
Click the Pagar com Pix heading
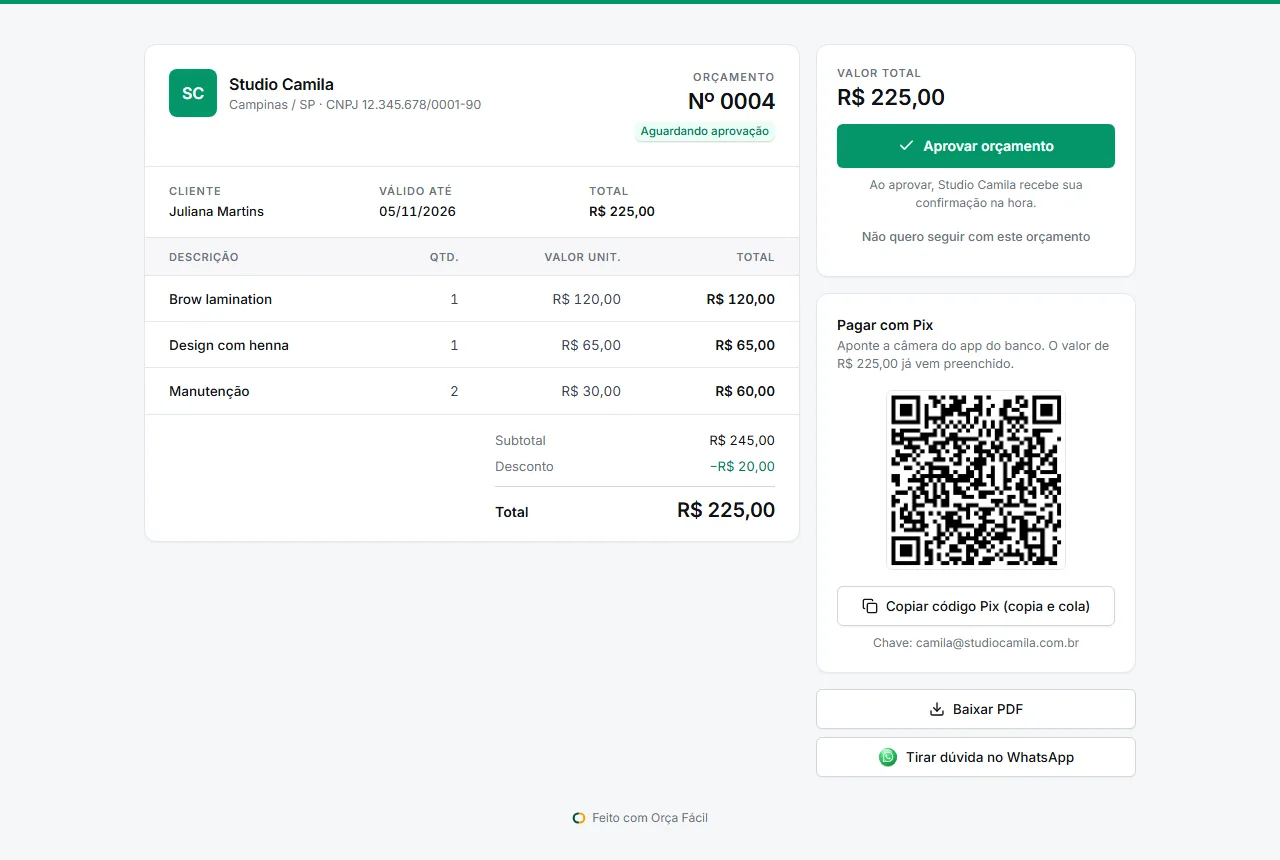click(885, 325)
